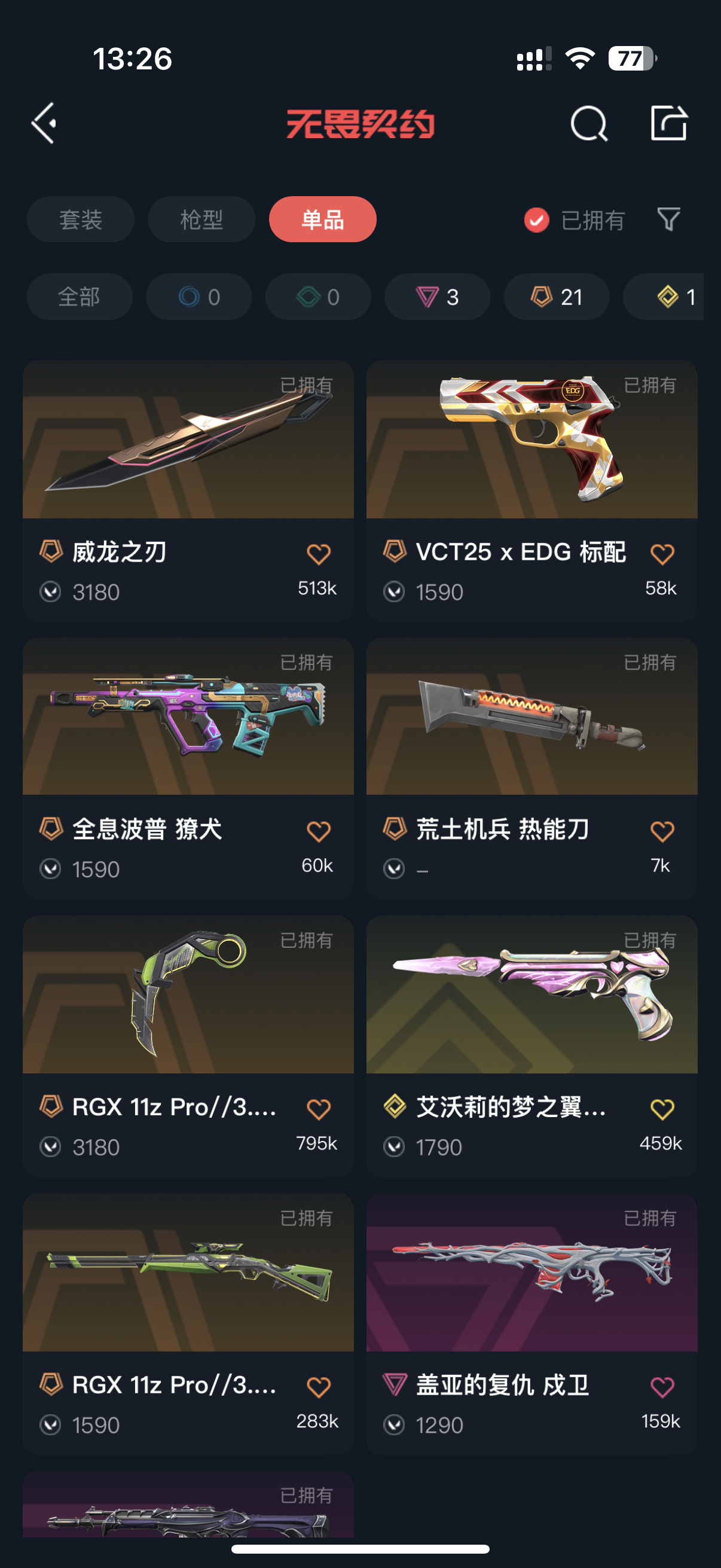Tap the back arrow icon
This screenshot has height=1568, width=721.
point(44,123)
